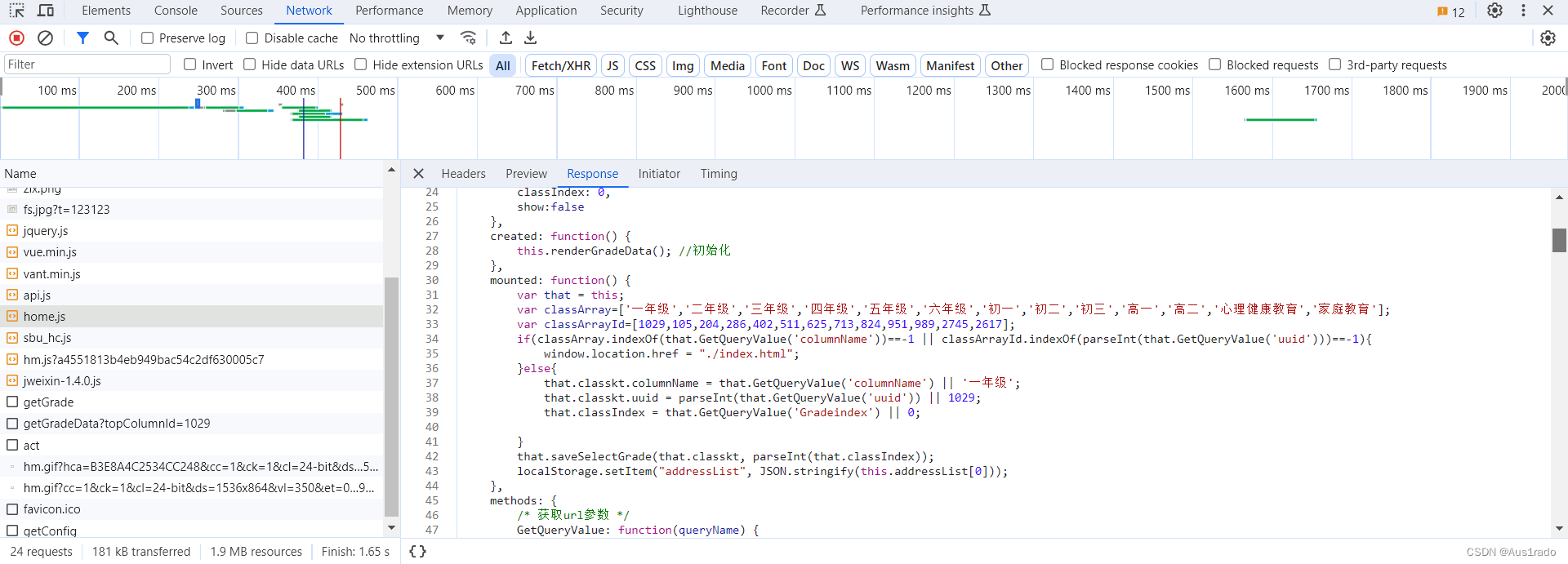Select the fs.jpg?t=123123 request
The width and height of the screenshot is (1568, 564).
[x=192, y=210]
